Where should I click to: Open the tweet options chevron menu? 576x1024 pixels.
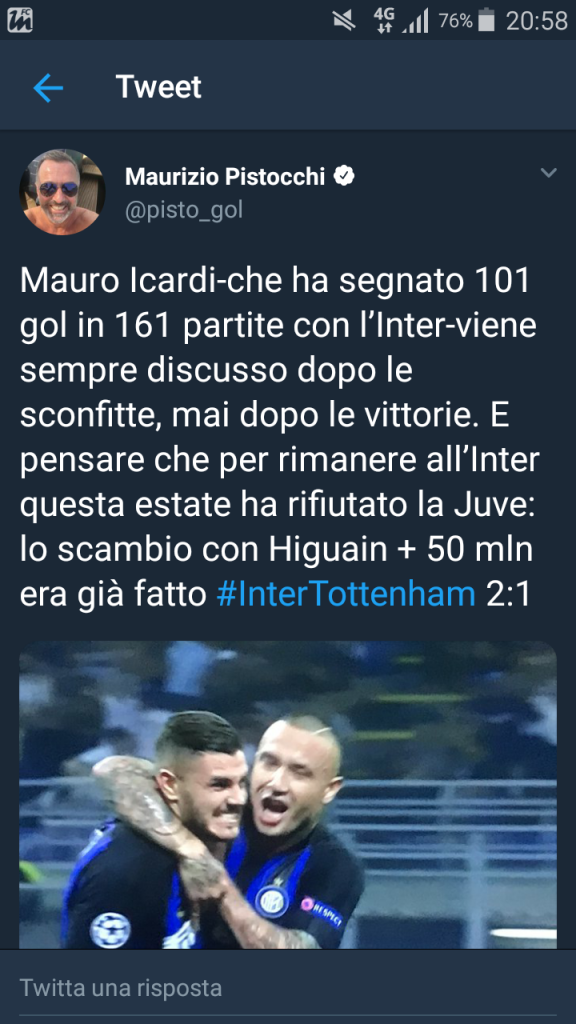pos(549,173)
